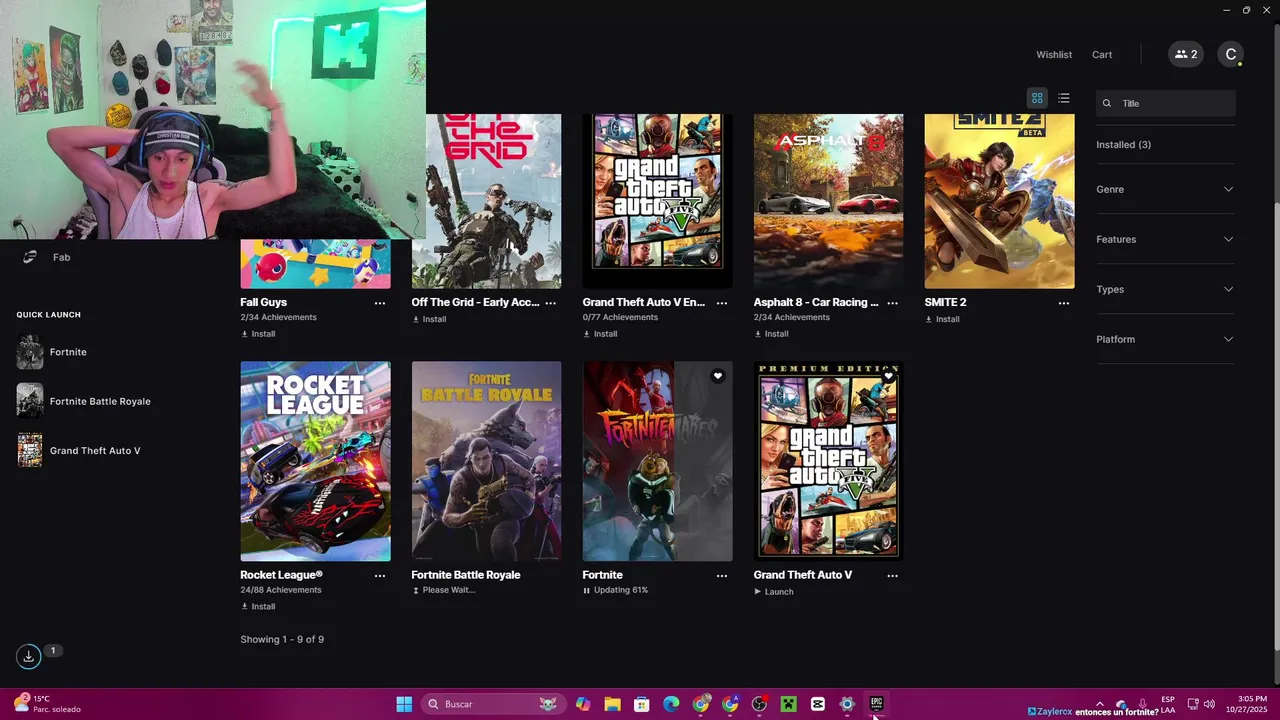
Task: Install Asphalt 8 Car Racing
Action: point(771,334)
